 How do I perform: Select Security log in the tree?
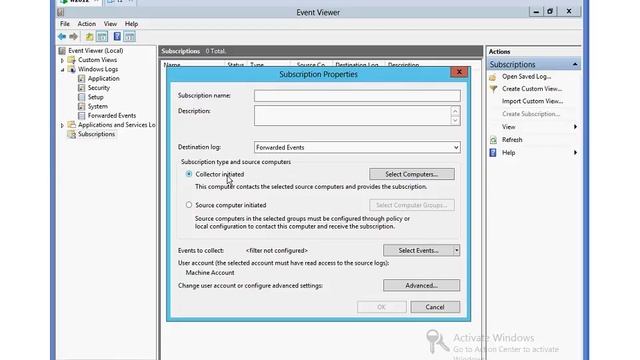99,88
